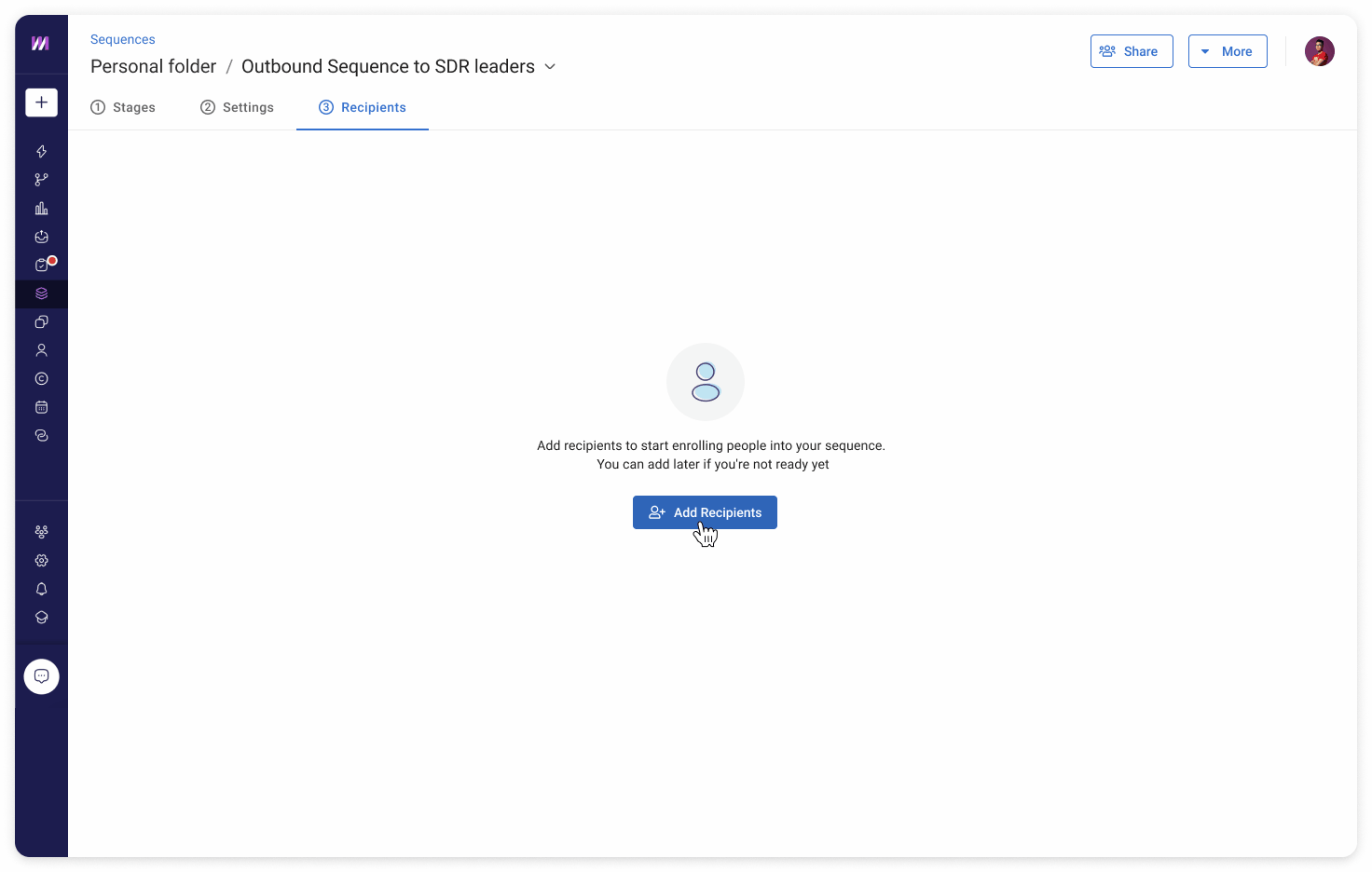This screenshot has width=1372, height=872.
Task: Expand the sequence name dropdown chevron
Action: [550, 66]
